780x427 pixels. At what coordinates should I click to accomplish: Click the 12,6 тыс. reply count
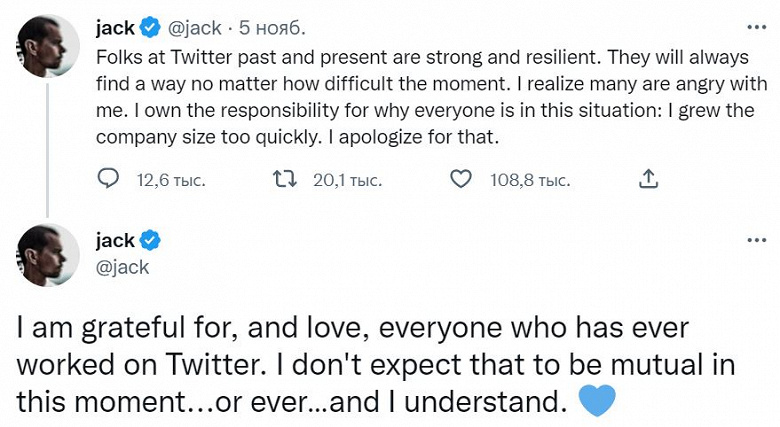tap(170, 180)
